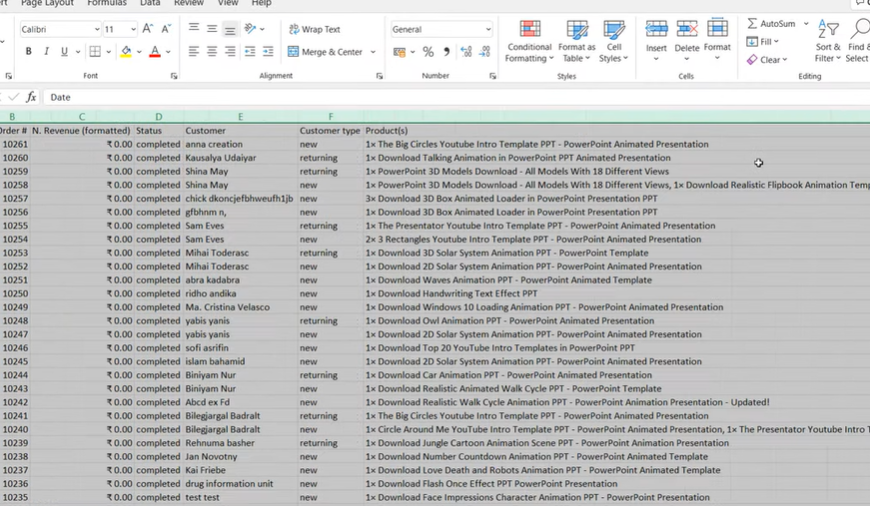Image resolution: width=870 pixels, height=506 pixels.
Task: Align text to top
Action: click(x=194, y=28)
